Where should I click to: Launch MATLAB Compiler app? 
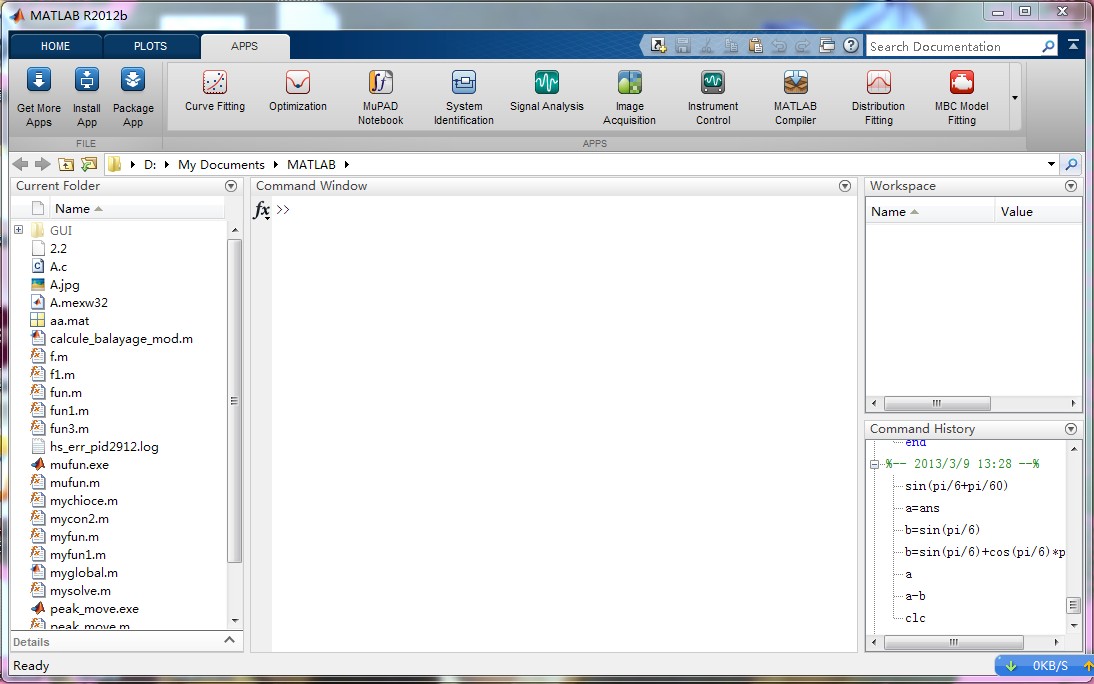(x=795, y=97)
